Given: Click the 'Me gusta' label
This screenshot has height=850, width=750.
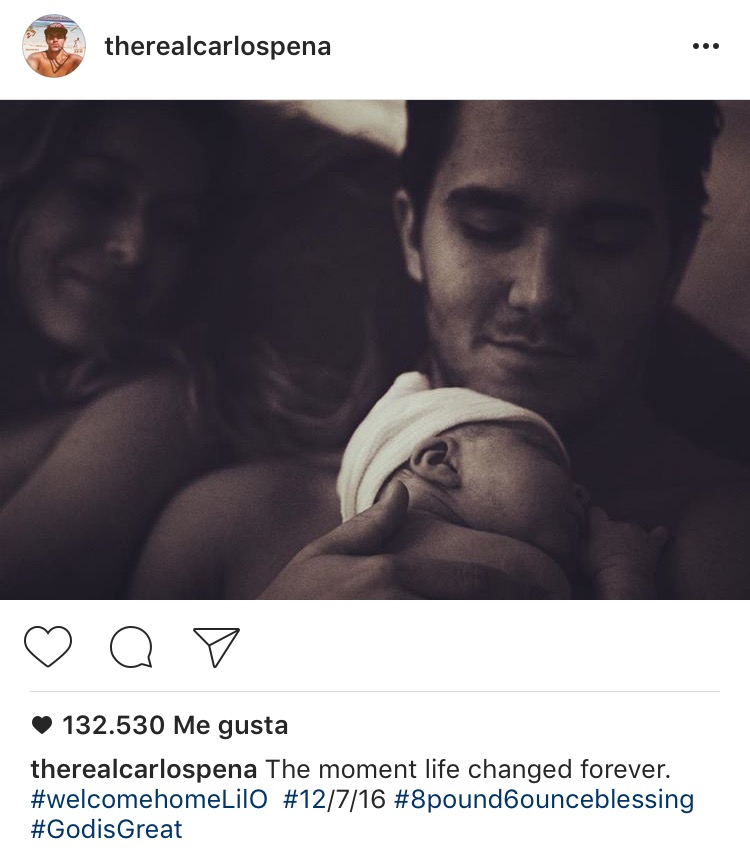Looking at the screenshot, I should pos(230,725).
